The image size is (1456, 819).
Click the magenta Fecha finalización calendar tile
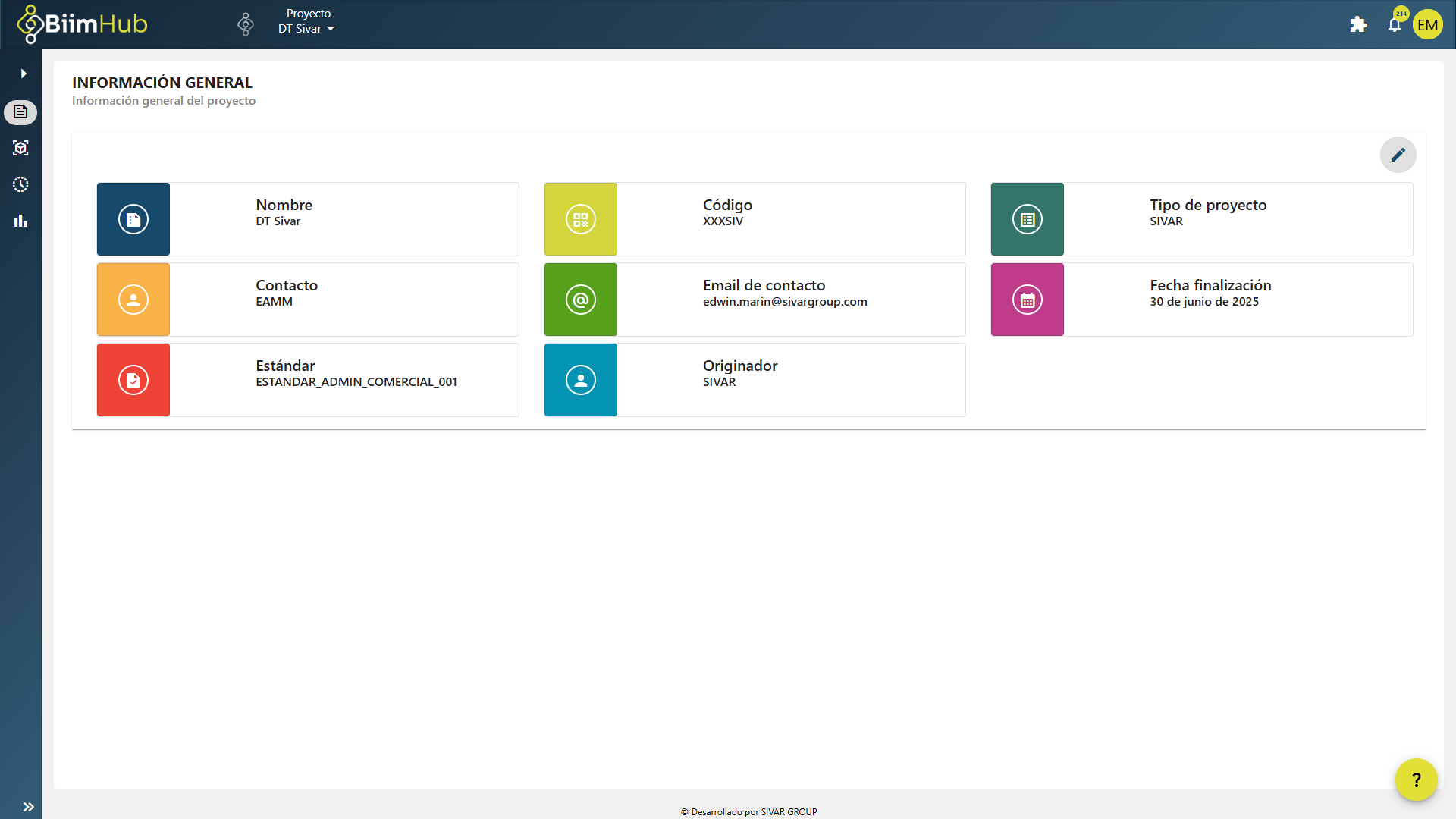tap(1027, 300)
